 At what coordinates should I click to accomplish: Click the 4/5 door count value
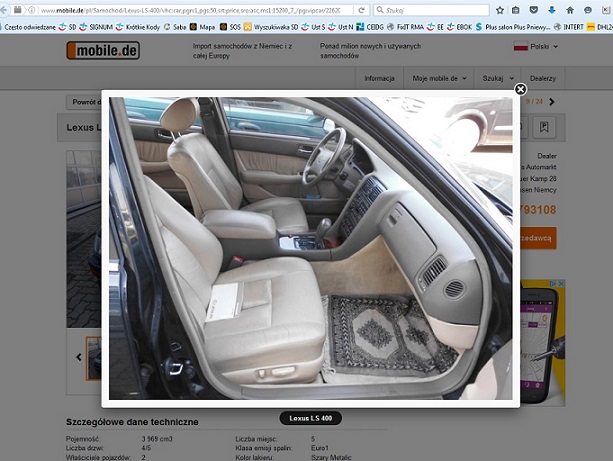pyautogui.click(x=146, y=448)
